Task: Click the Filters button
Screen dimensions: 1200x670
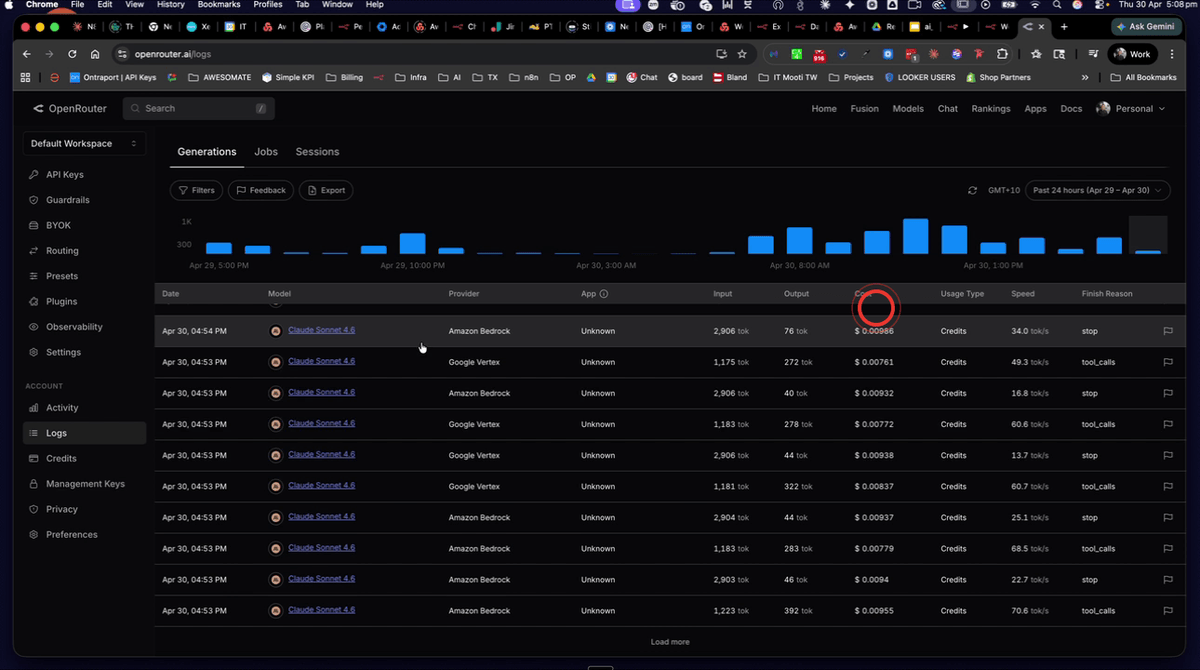Action: 196,190
